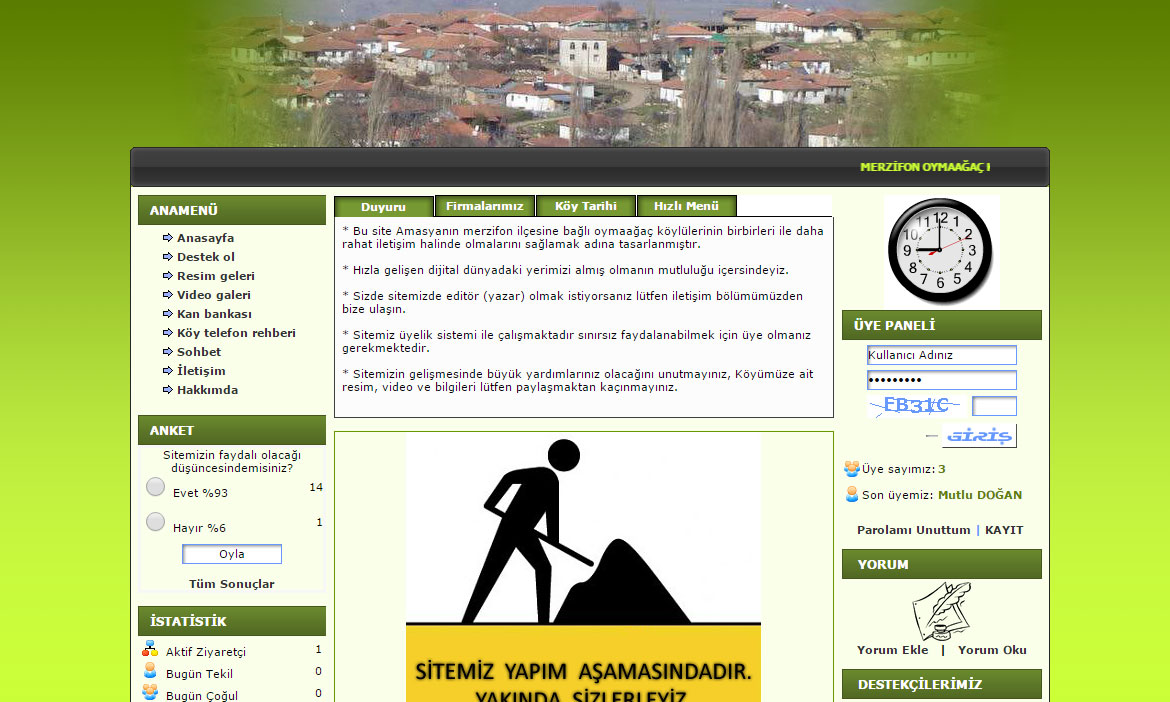This screenshot has width=1170, height=702.
Task: Click Yorum Oku link
Action: point(992,650)
